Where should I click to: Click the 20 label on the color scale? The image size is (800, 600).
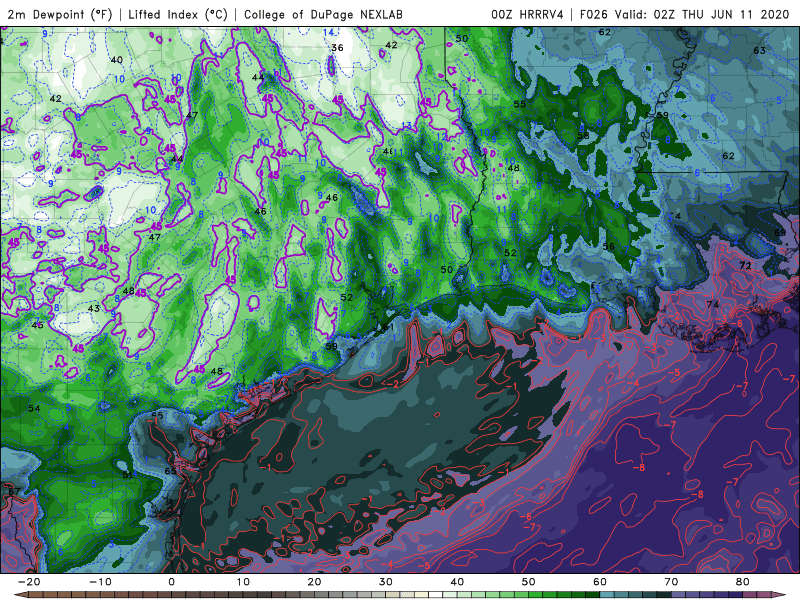[x=314, y=582]
